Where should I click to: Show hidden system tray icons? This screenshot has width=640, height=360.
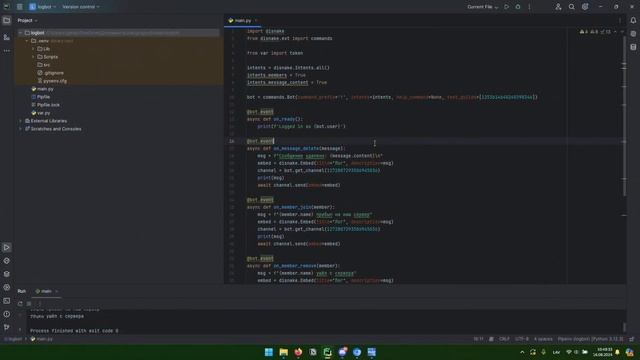[522, 352]
